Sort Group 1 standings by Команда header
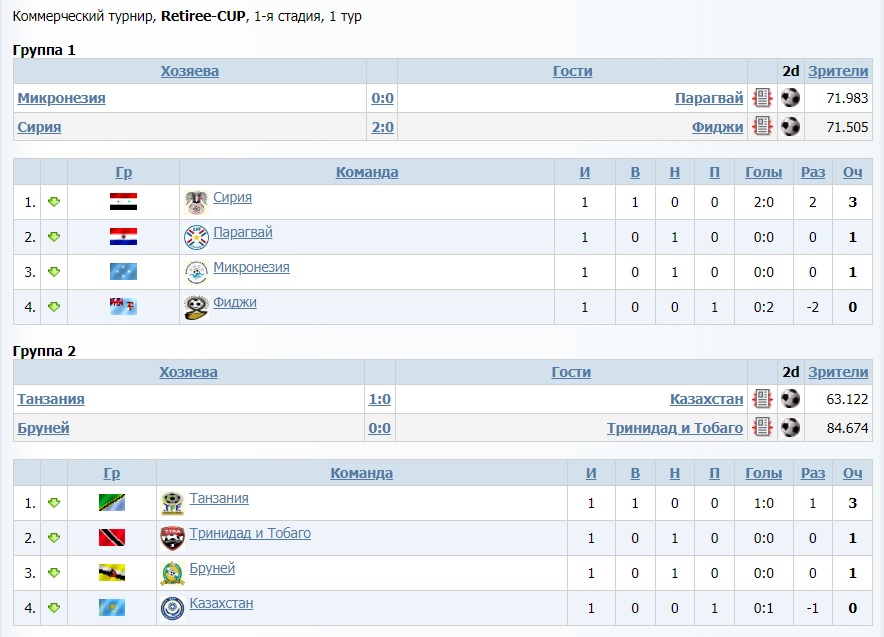The image size is (884, 637). tap(367, 172)
